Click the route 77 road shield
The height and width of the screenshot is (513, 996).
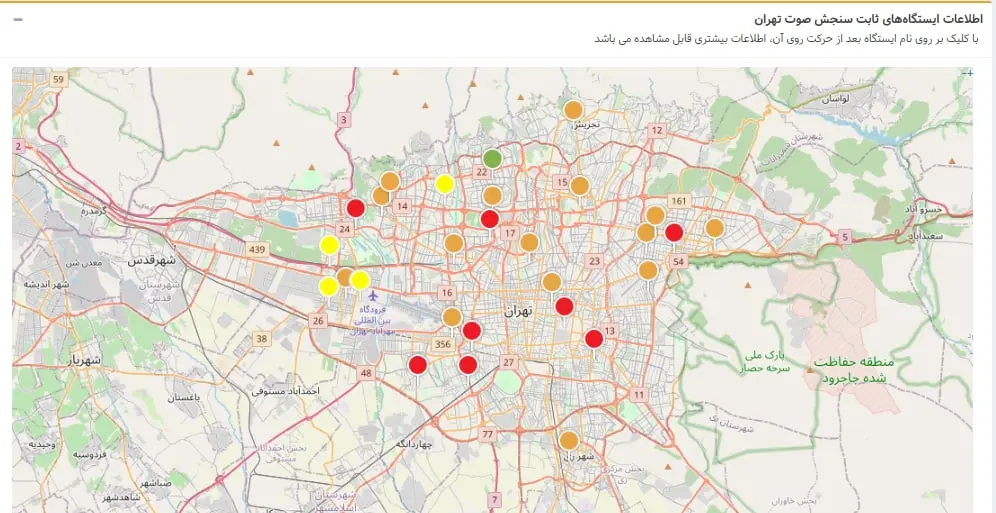[487, 435]
